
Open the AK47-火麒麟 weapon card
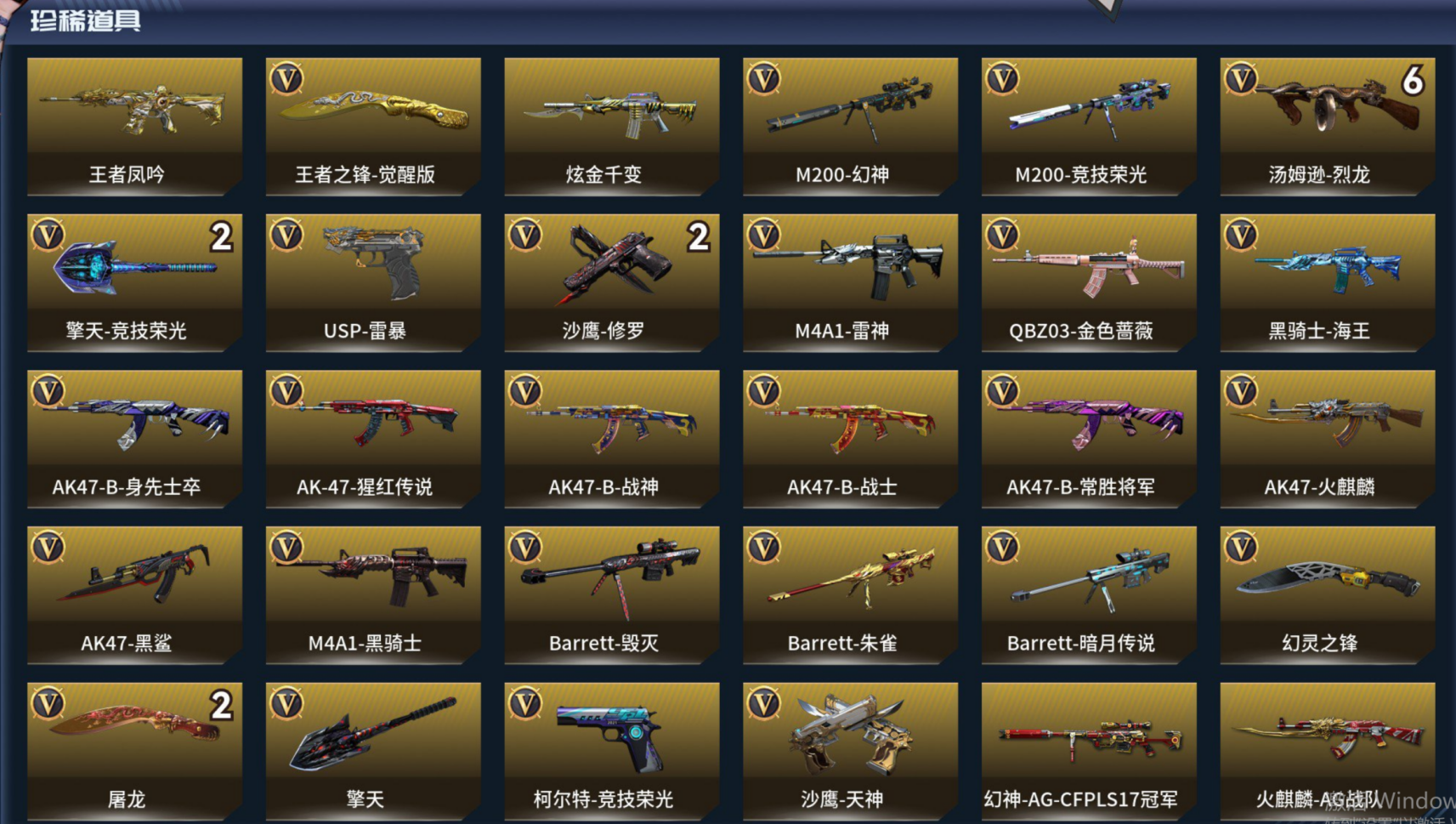(x=1328, y=439)
